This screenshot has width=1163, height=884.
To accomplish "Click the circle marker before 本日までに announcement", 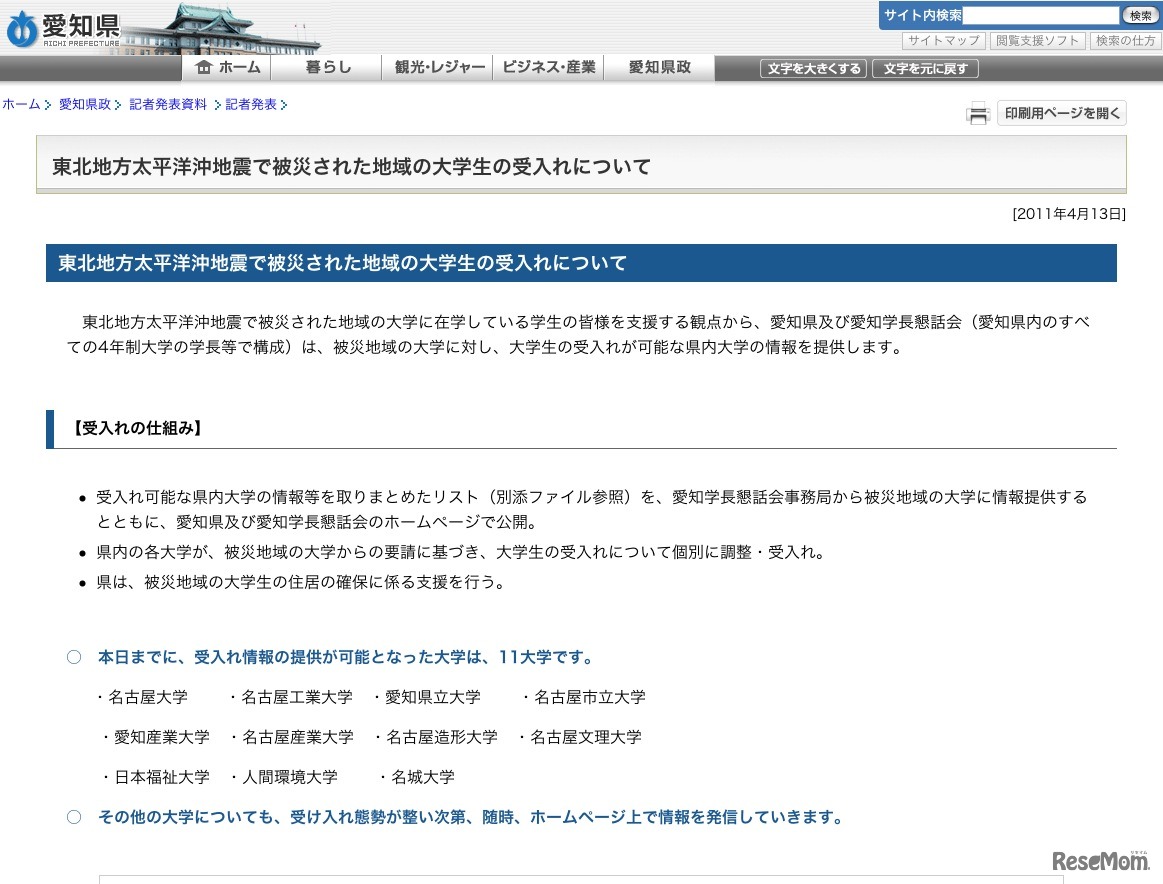I will [73, 656].
